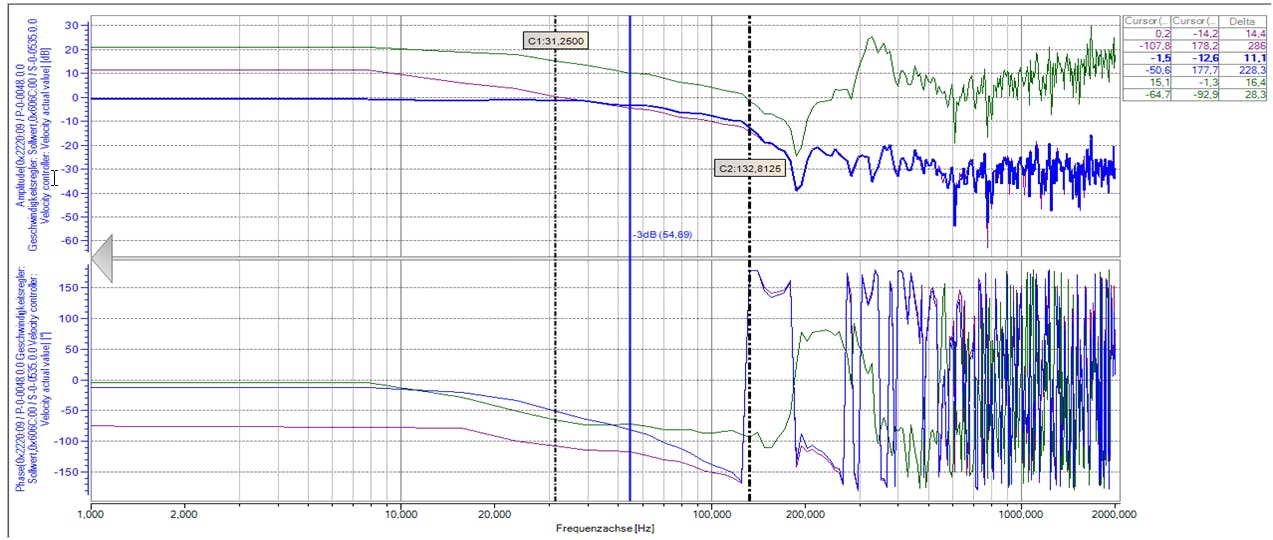Select the C1:31,2500 cursor label

click(556, 41)
